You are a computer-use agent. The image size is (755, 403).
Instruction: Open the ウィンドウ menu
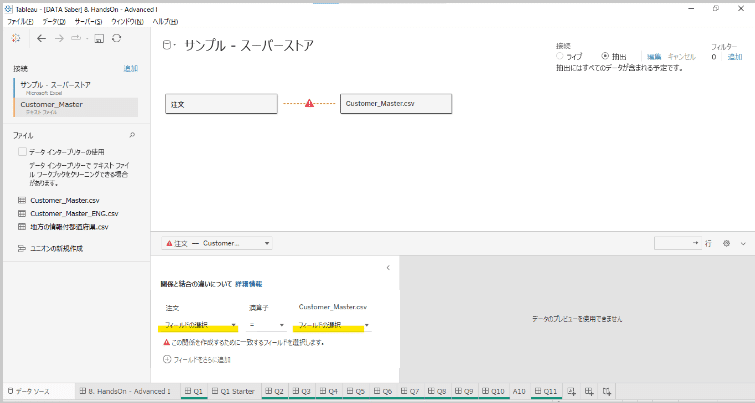pos(127,22)
